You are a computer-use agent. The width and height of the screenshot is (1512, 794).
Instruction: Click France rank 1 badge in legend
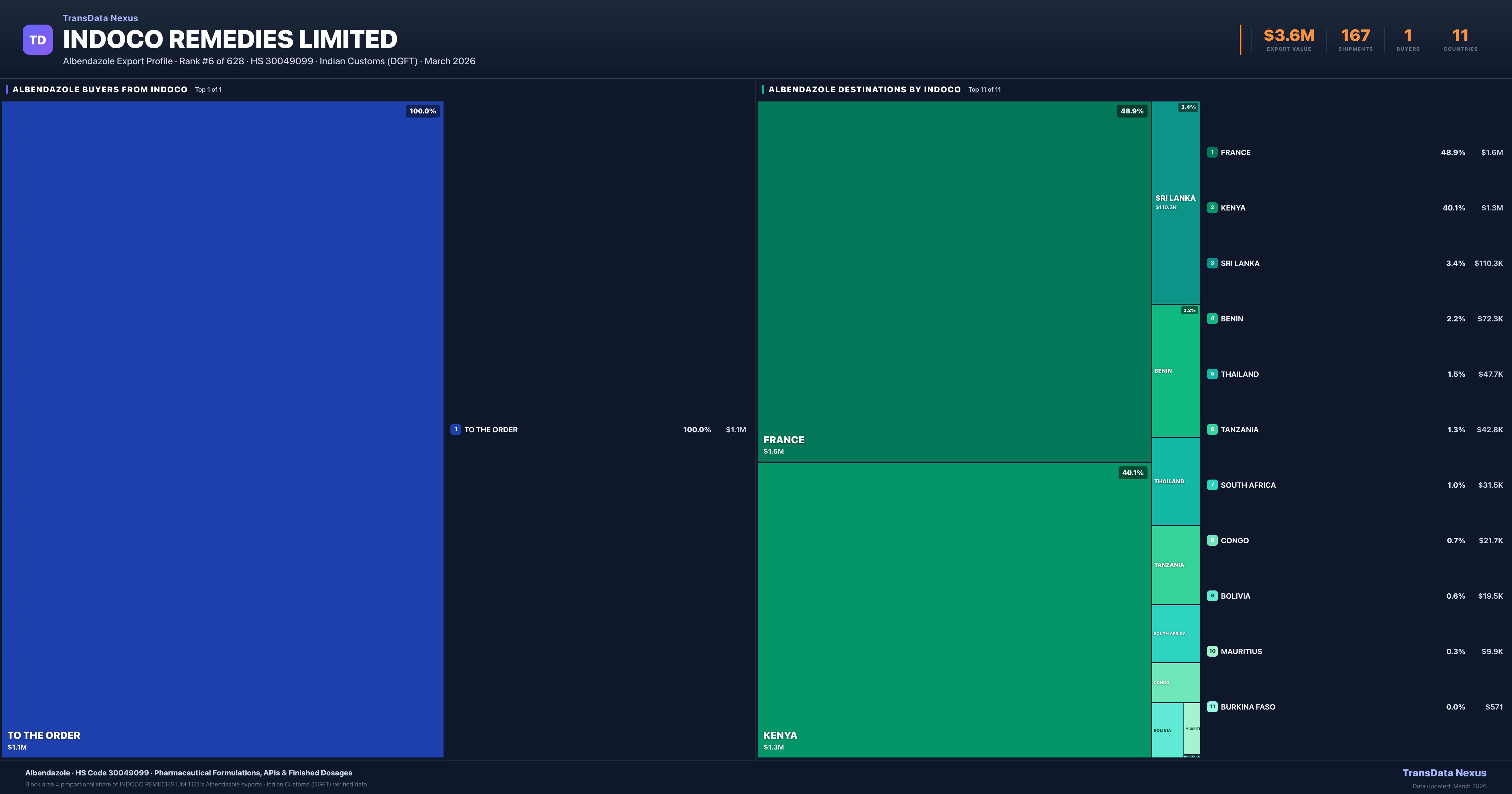pos(1212,152)
